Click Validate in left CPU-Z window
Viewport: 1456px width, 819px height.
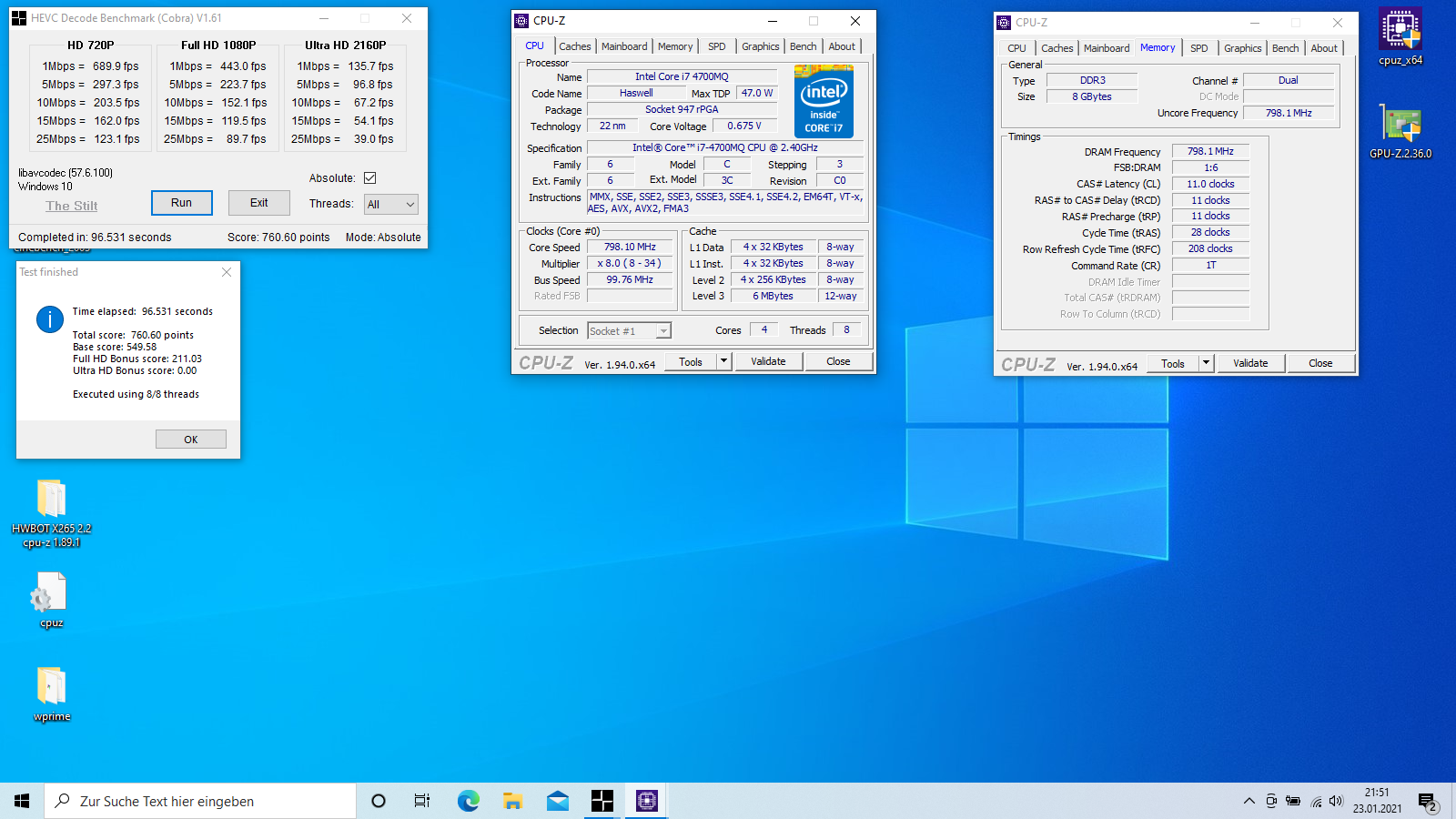click(768, 361)
